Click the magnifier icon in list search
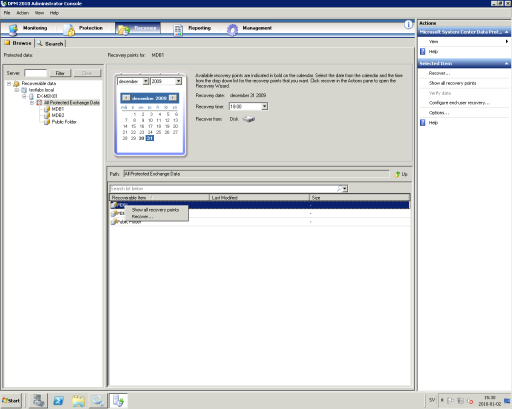 point(339,189)
